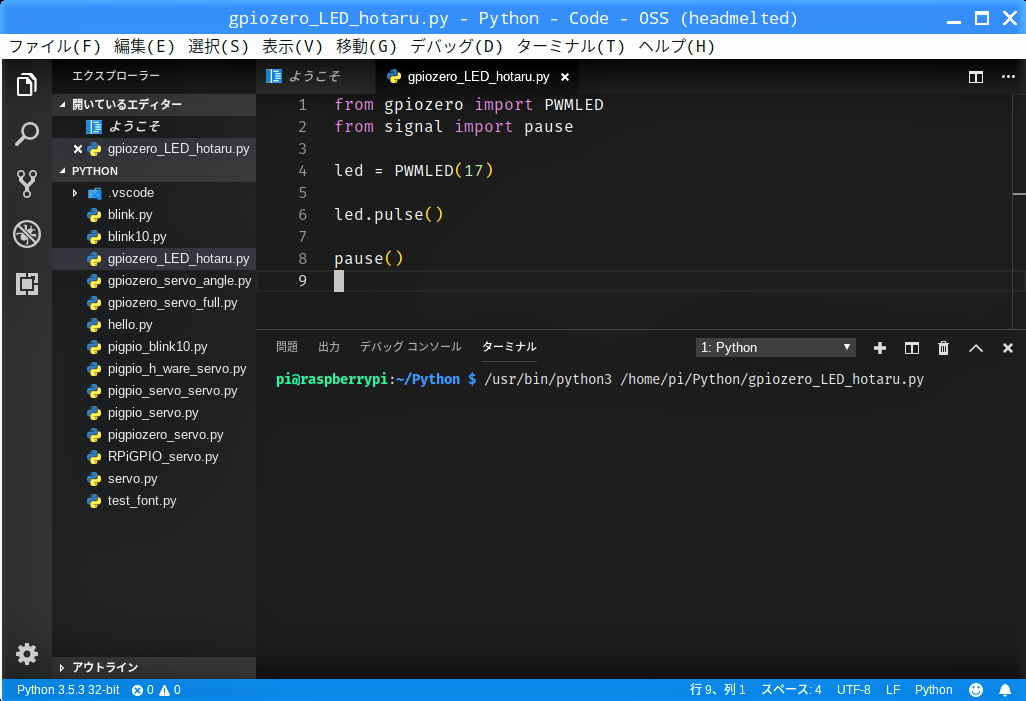Click the warnings count in status bar

click(x=170, y=690)
